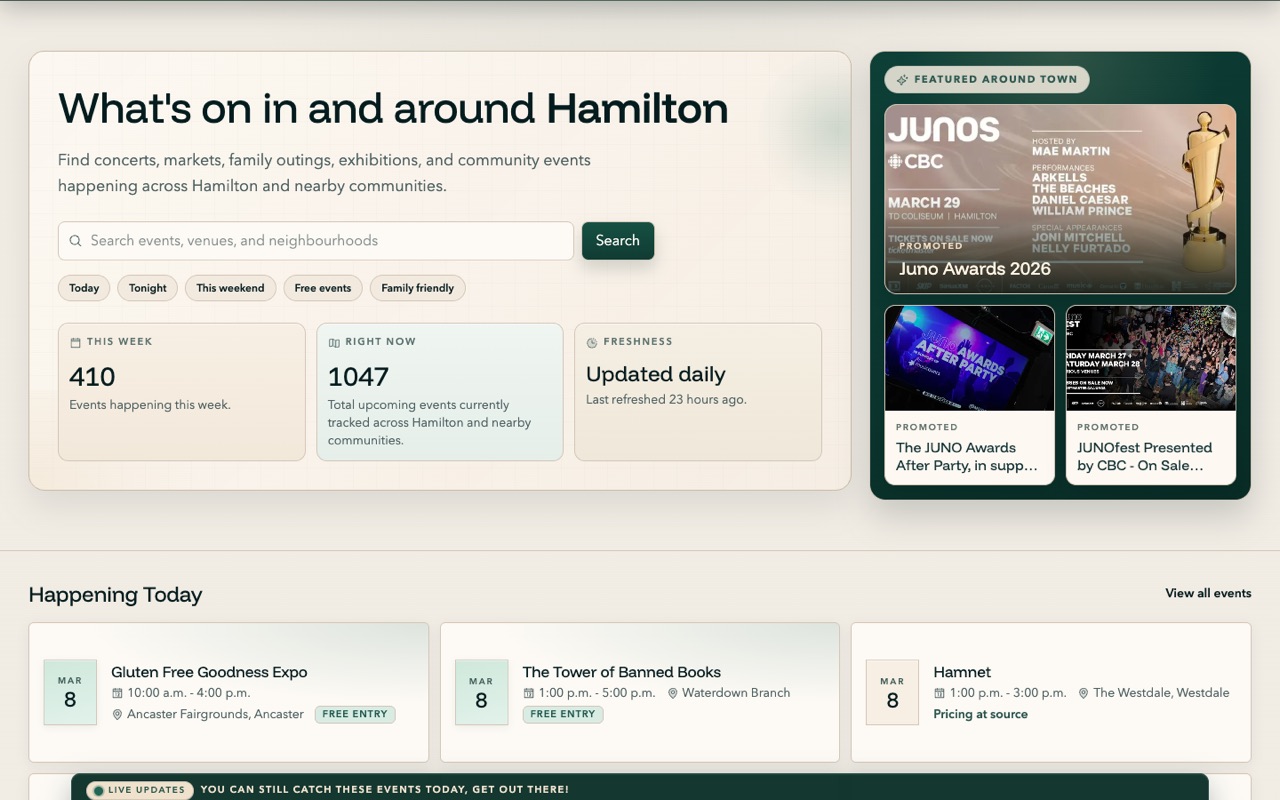
Task: Select the This weekend filter chip
Action: [230, 288]
